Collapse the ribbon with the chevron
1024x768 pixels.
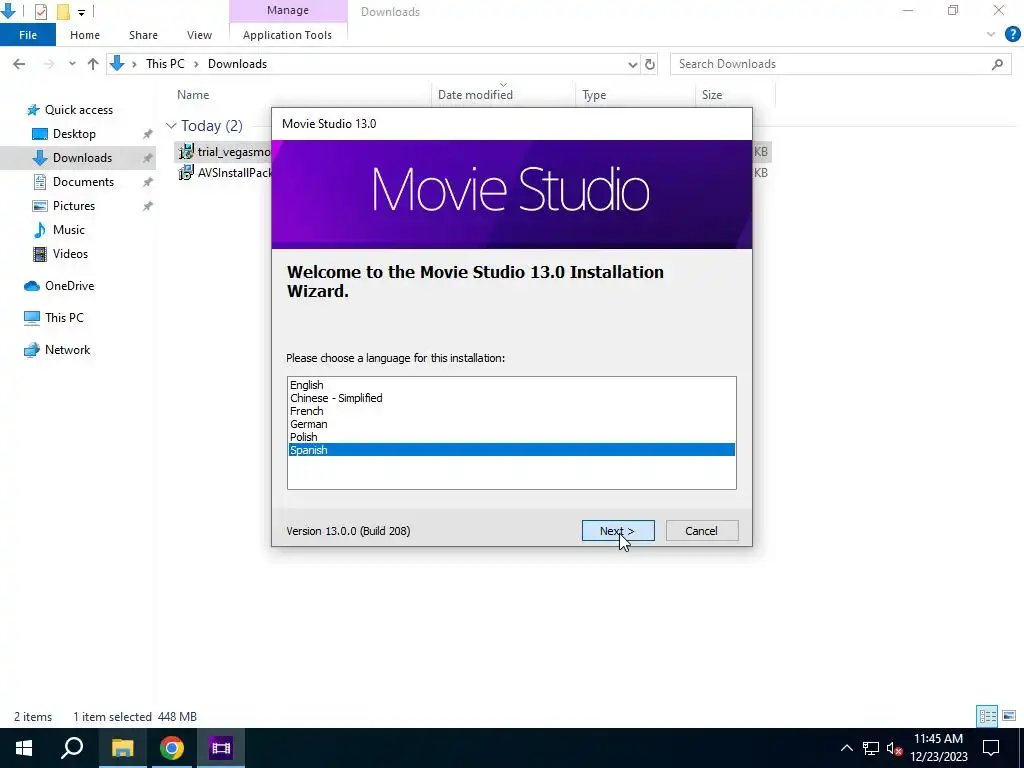991,35
